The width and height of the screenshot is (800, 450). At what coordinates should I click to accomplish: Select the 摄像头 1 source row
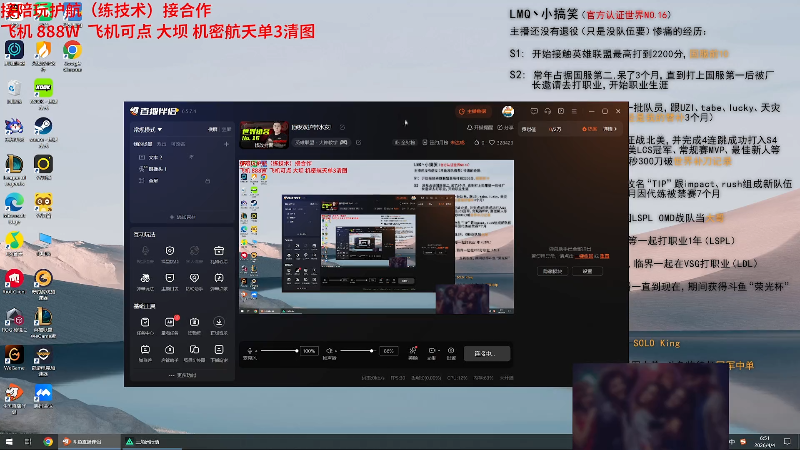point(181,169)
